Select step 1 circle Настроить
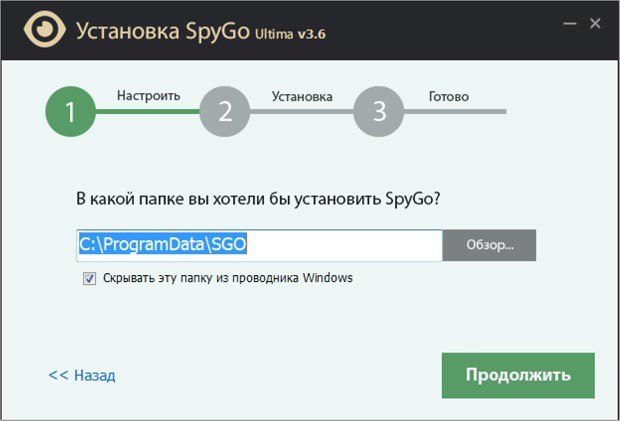The height and width of the screenshot is (421, 620). pyautogui.click(x=71, y=111)
